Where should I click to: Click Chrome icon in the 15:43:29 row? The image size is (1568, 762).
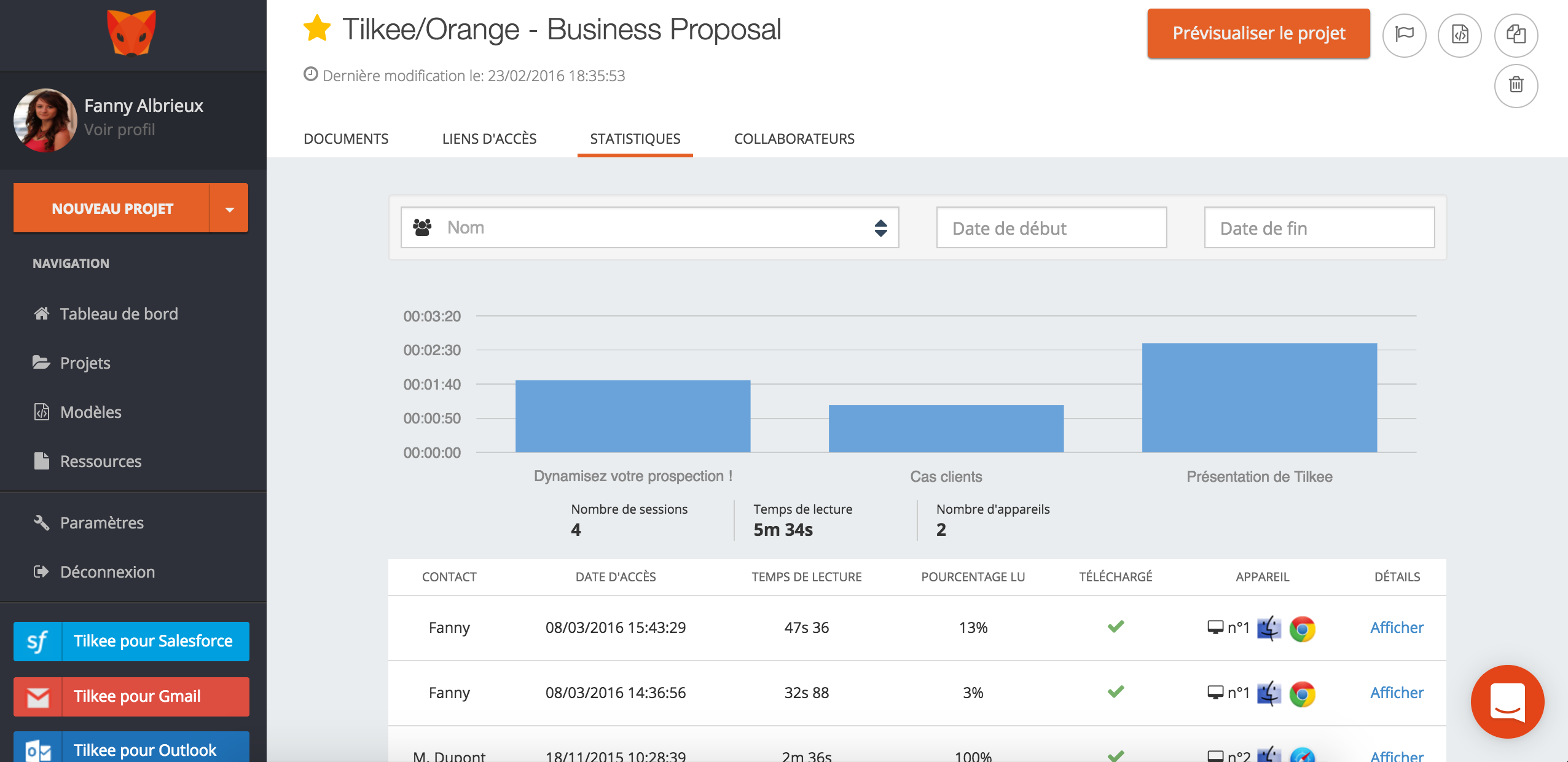[x=1302, y=629]
